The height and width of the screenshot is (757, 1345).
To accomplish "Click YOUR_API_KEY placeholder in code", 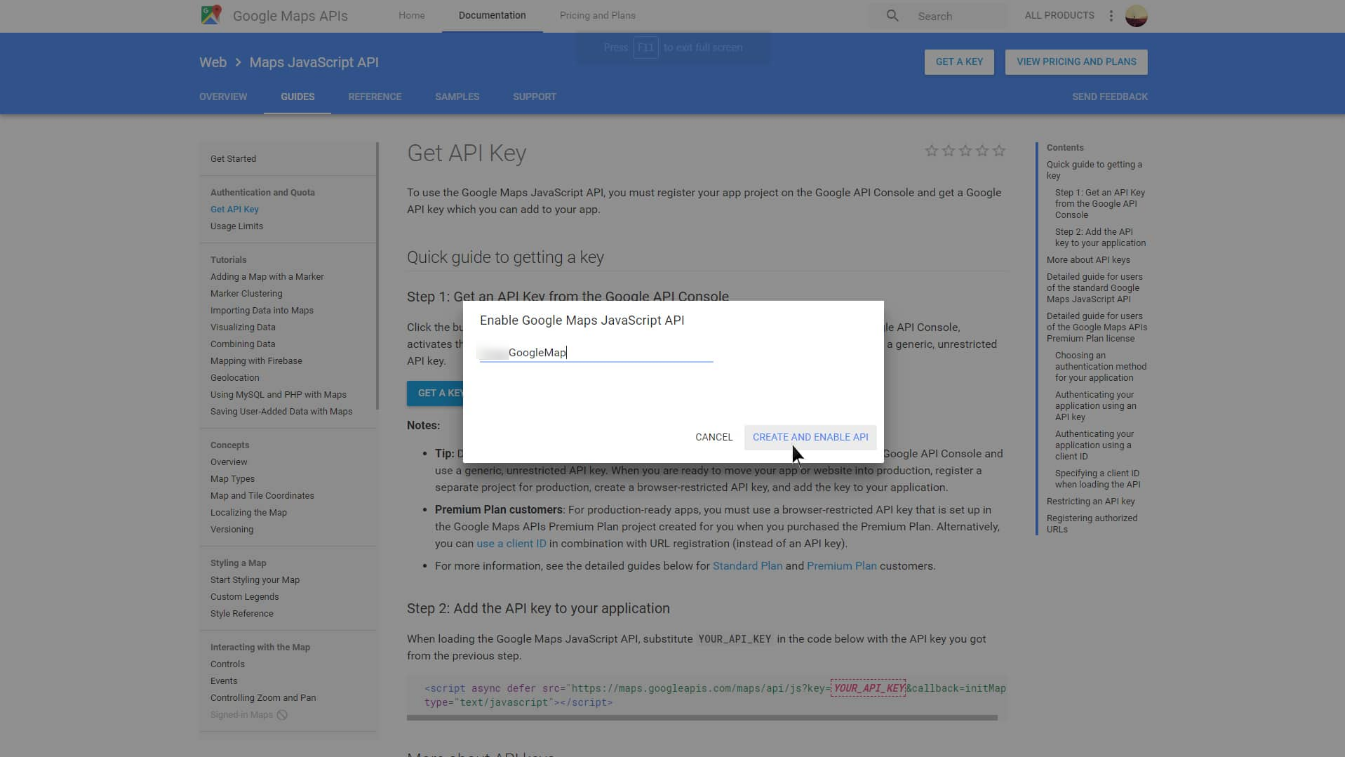I will (868, 688).
